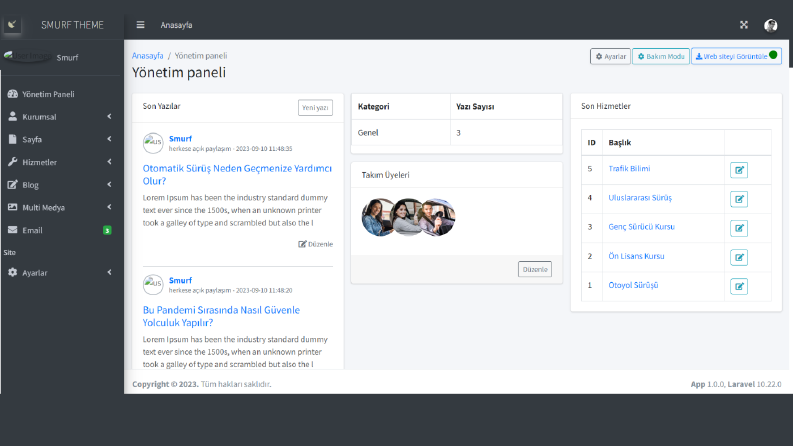Expand the Multi Medya sidebar menu arrow
This screenshot has height=446, width=793.
(x=109, y=207)
